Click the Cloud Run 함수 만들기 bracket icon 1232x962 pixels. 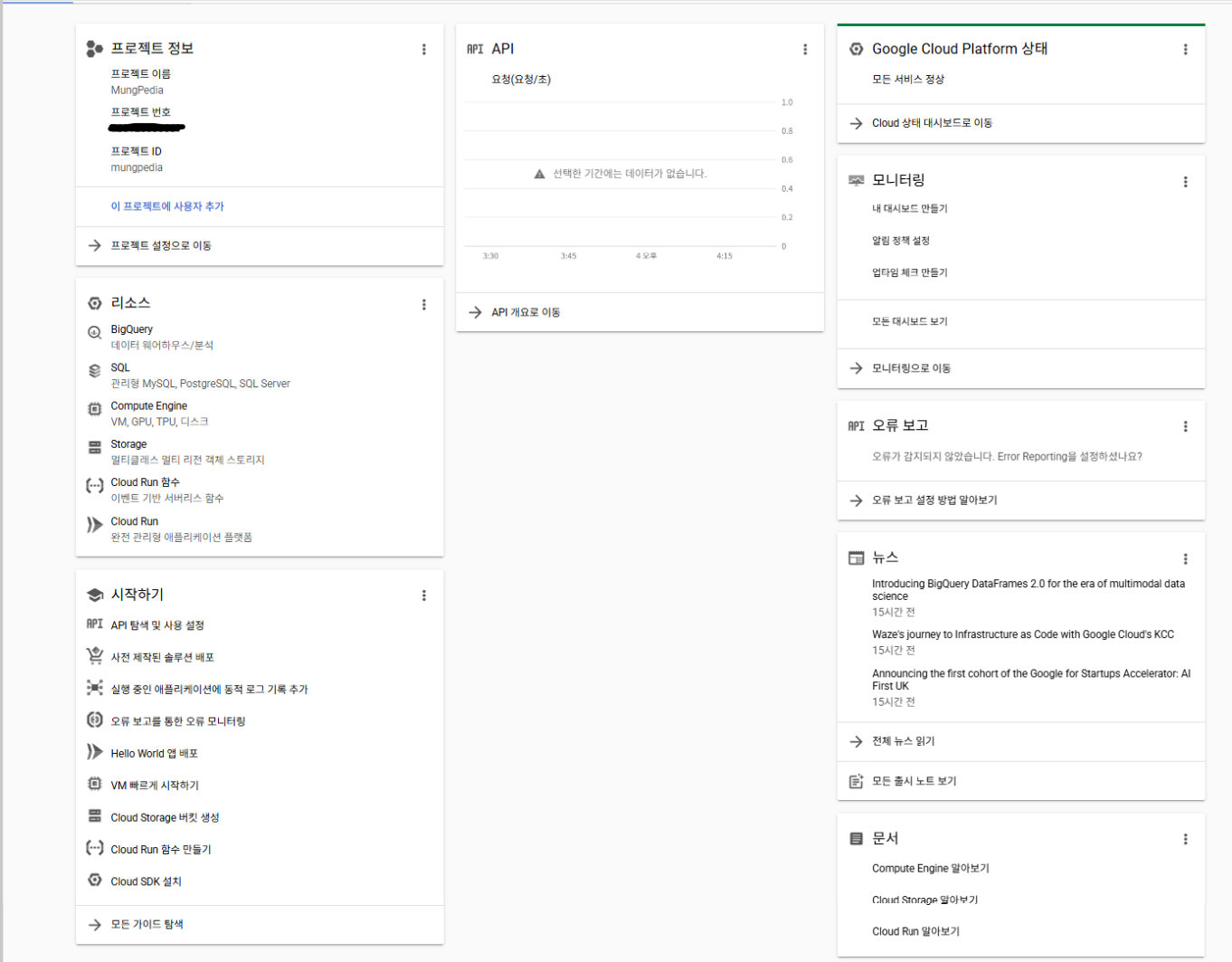[x=94, y=848]
